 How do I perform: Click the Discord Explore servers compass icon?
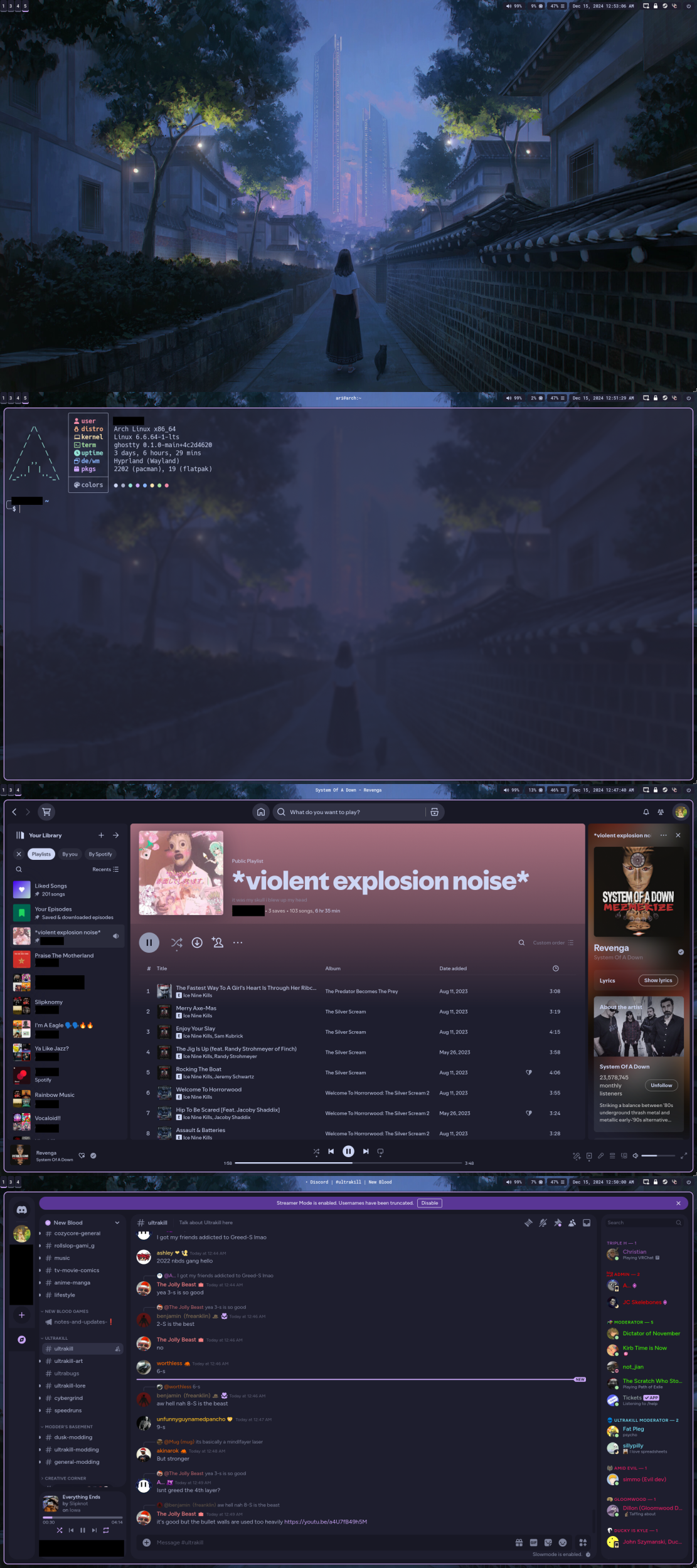(22, 1339)
